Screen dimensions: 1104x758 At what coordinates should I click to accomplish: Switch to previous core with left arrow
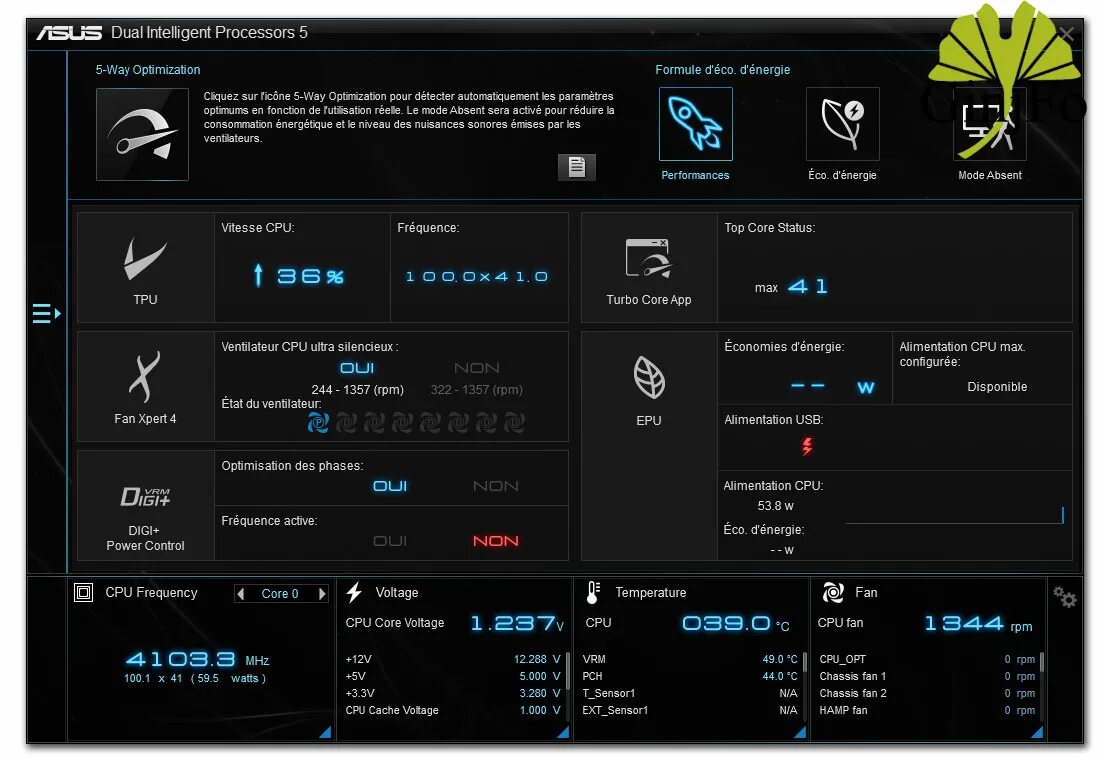242,593
